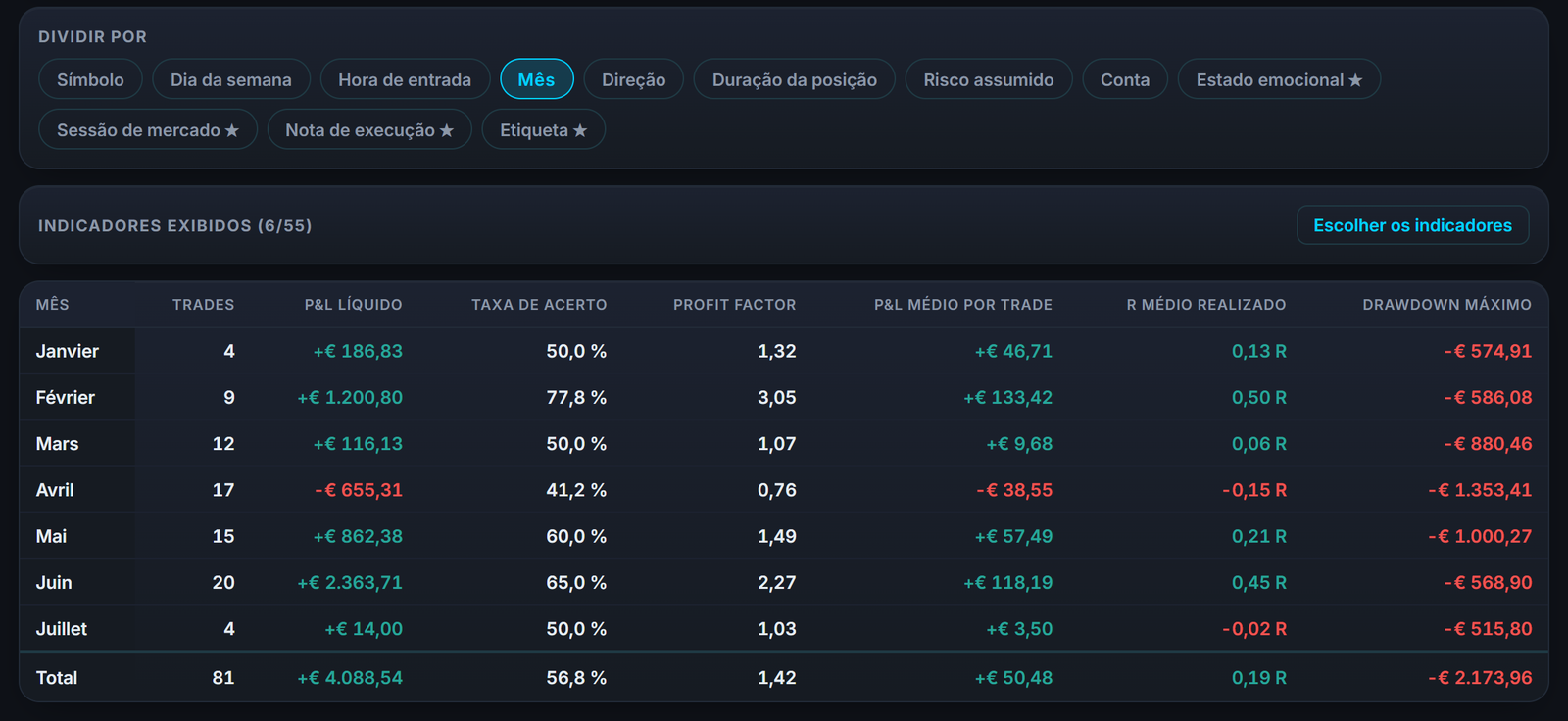Choose Hora de entrada grouping
Image resolution: width=1568 pixels, height=721 pixels.
[405, 79]
